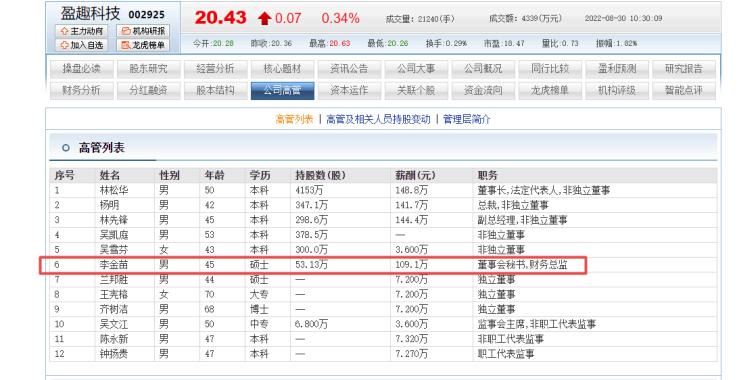Click 加入自选 to add stock to watchlist
The image size is (738, 380).
(81, 45)
